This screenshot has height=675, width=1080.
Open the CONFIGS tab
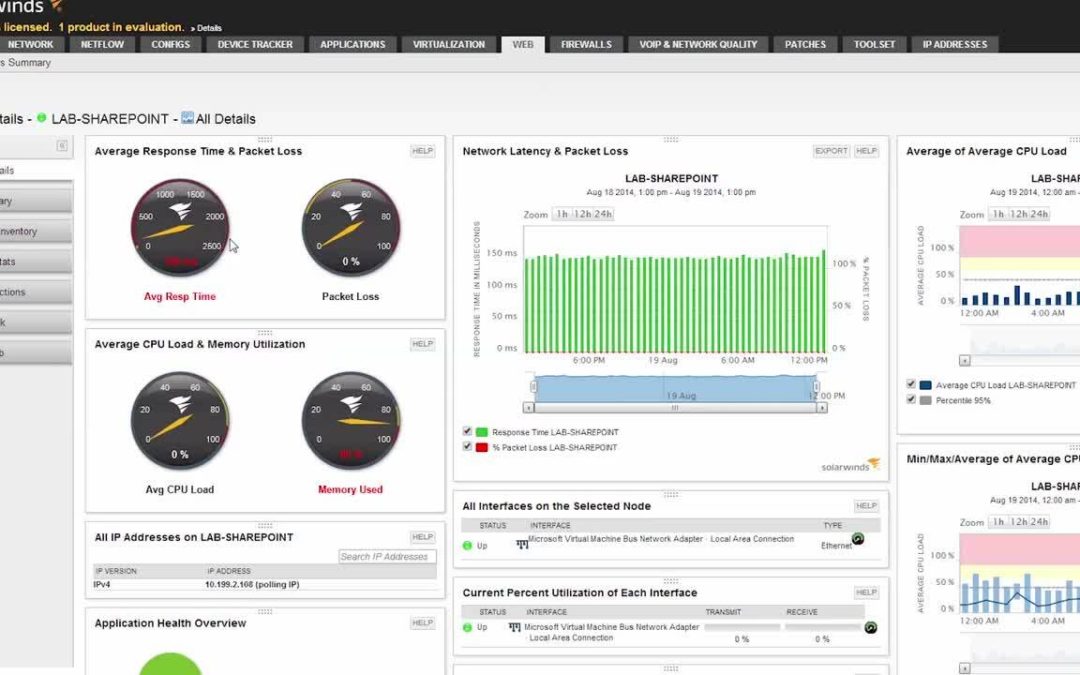(170, 44)
